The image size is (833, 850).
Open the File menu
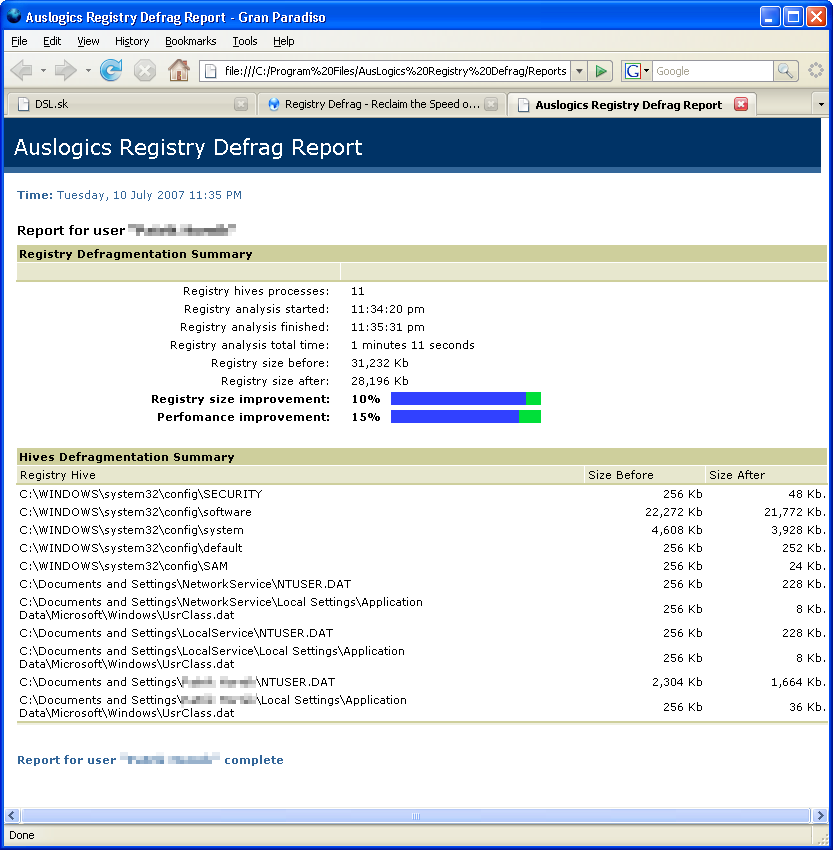click(x=19, y=41)
